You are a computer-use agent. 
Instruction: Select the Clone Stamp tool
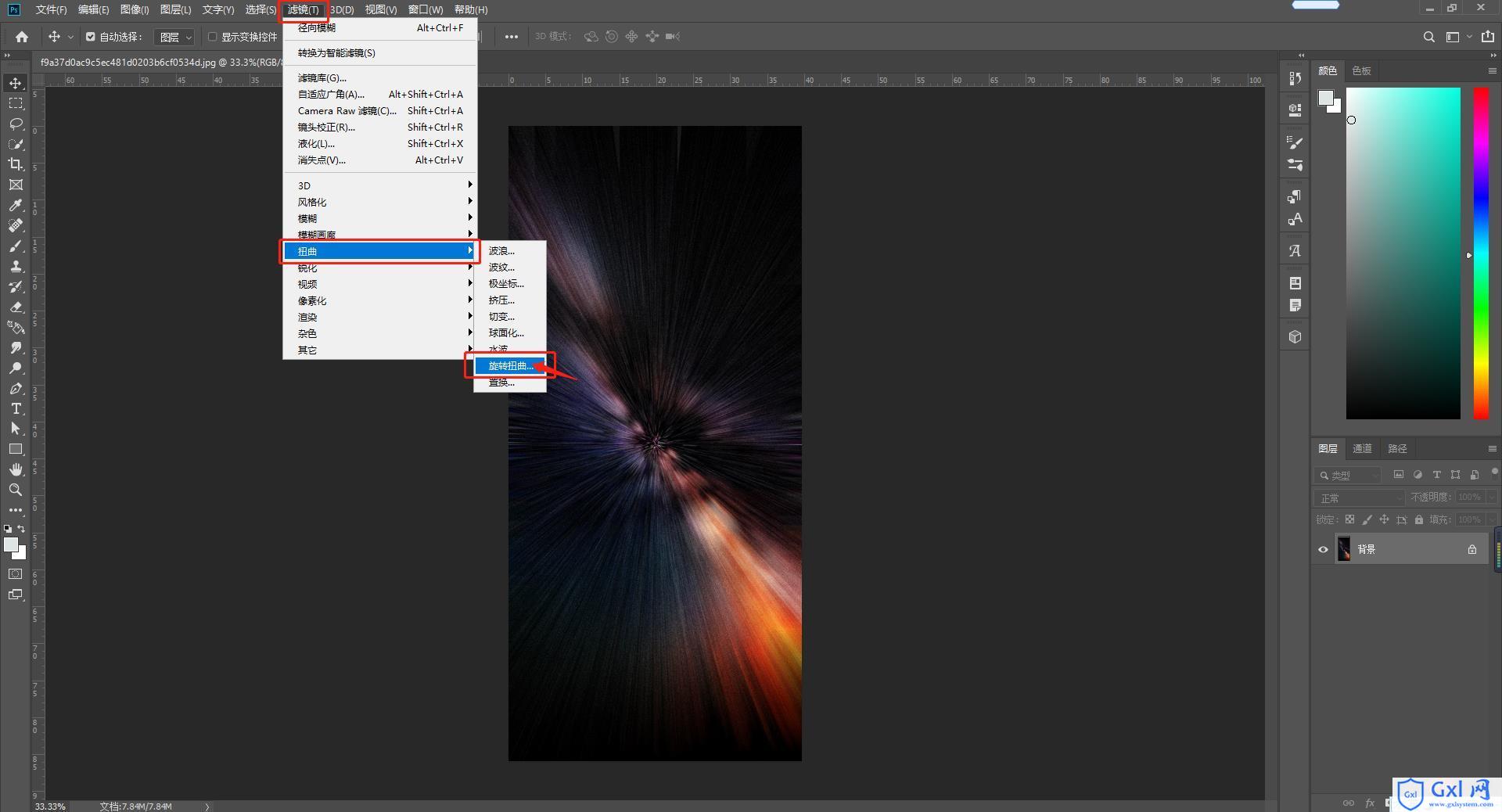(x=16, y=266)
